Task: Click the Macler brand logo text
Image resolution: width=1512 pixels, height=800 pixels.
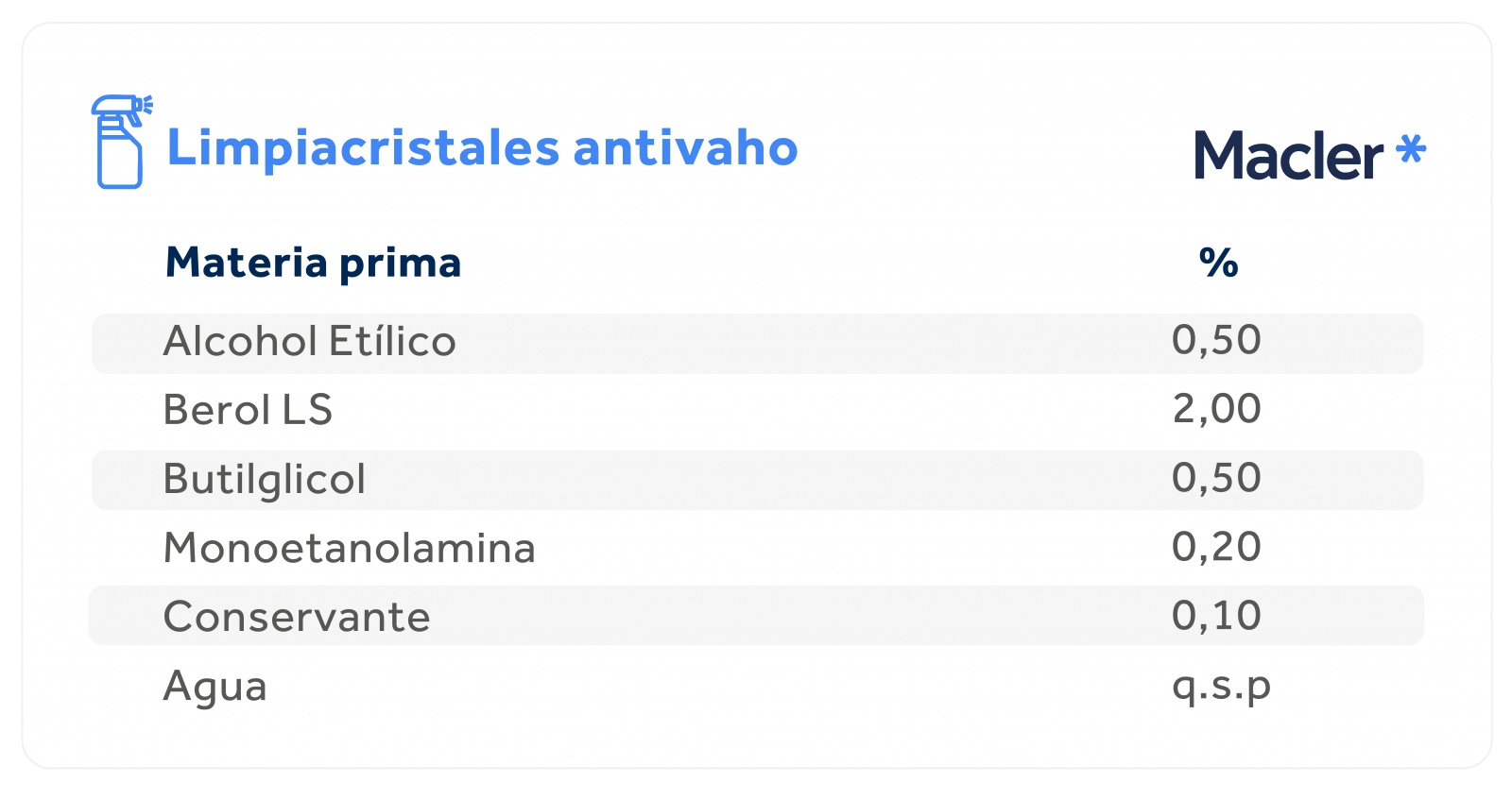Action: coord(1288,156)
